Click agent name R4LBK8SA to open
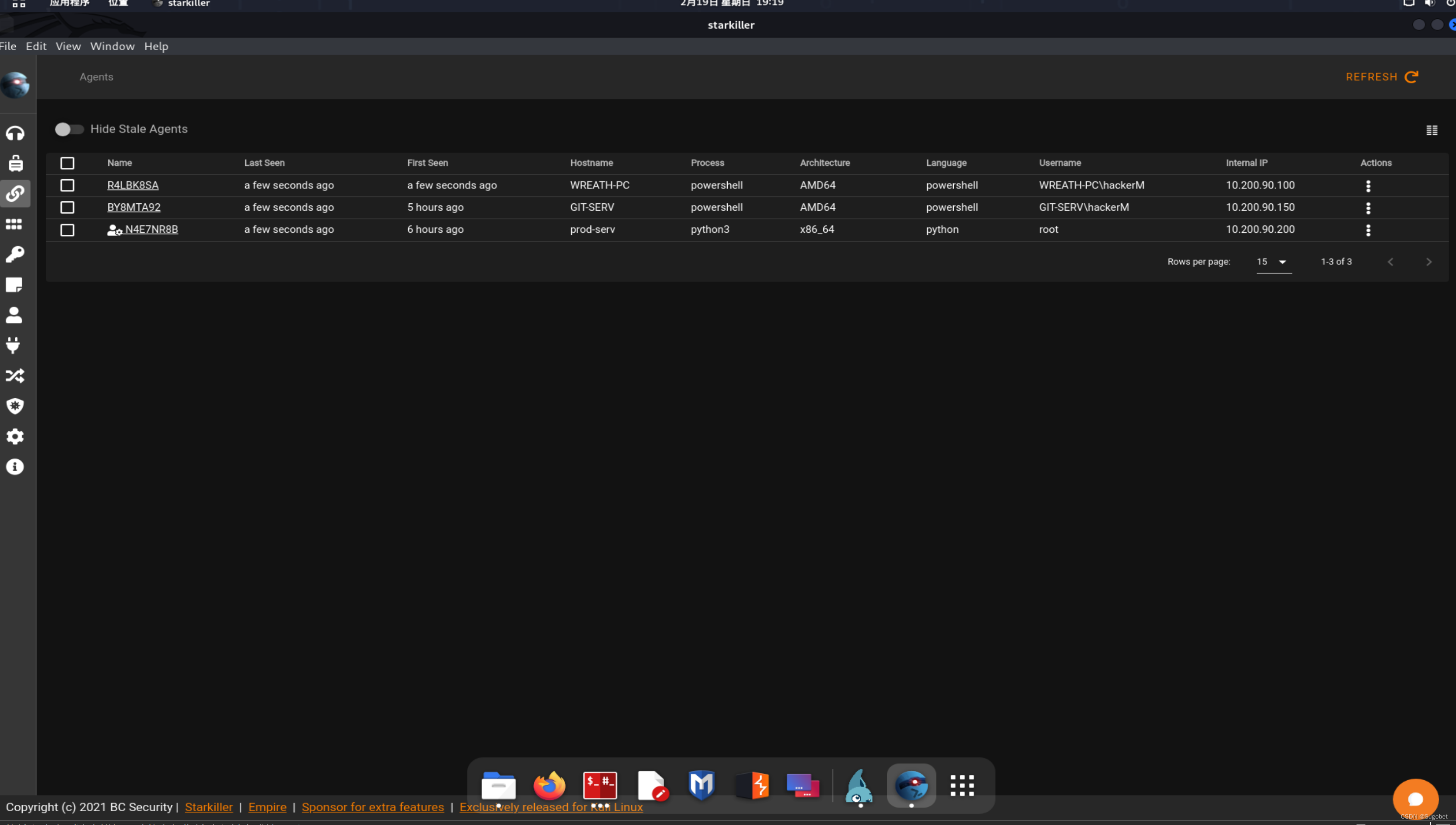 132,185
